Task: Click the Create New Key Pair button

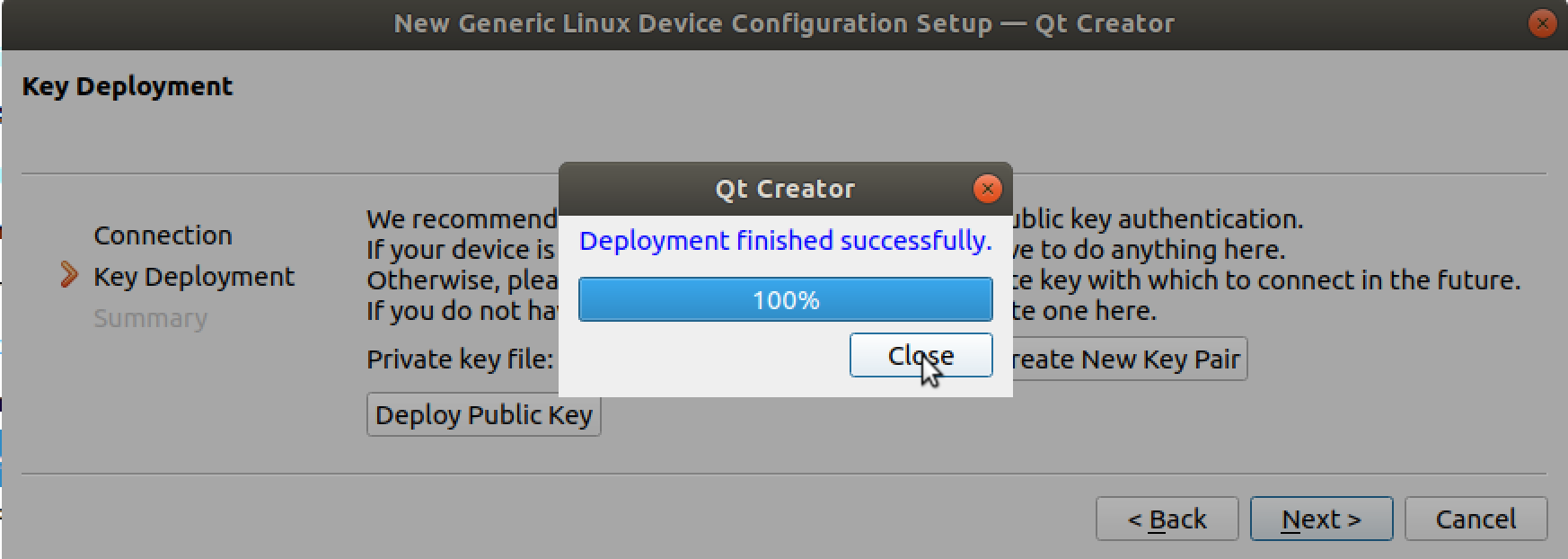Action: tap(1129, 359)
